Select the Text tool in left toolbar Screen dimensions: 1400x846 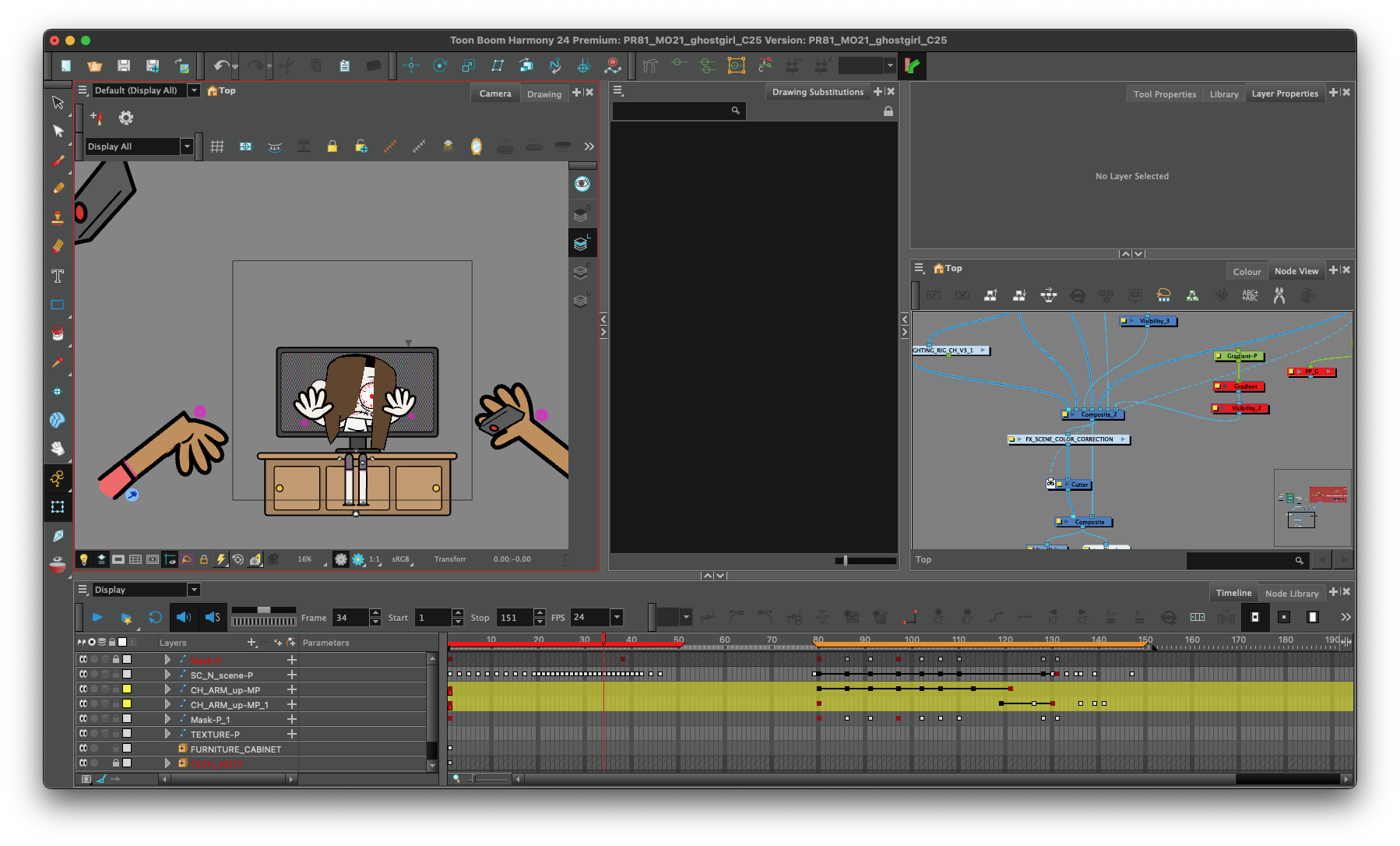click(58, 276)
